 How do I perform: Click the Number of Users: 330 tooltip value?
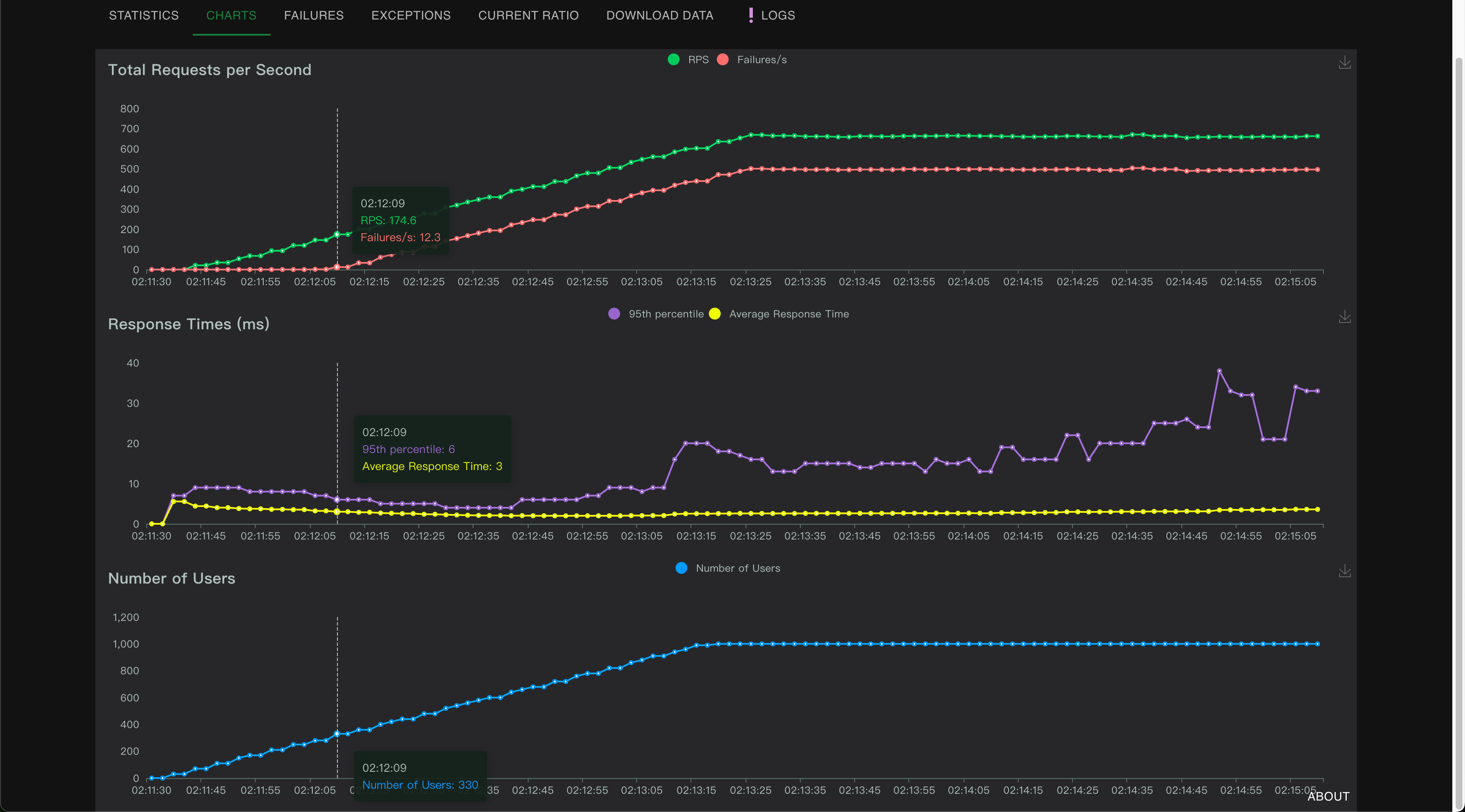420,785
